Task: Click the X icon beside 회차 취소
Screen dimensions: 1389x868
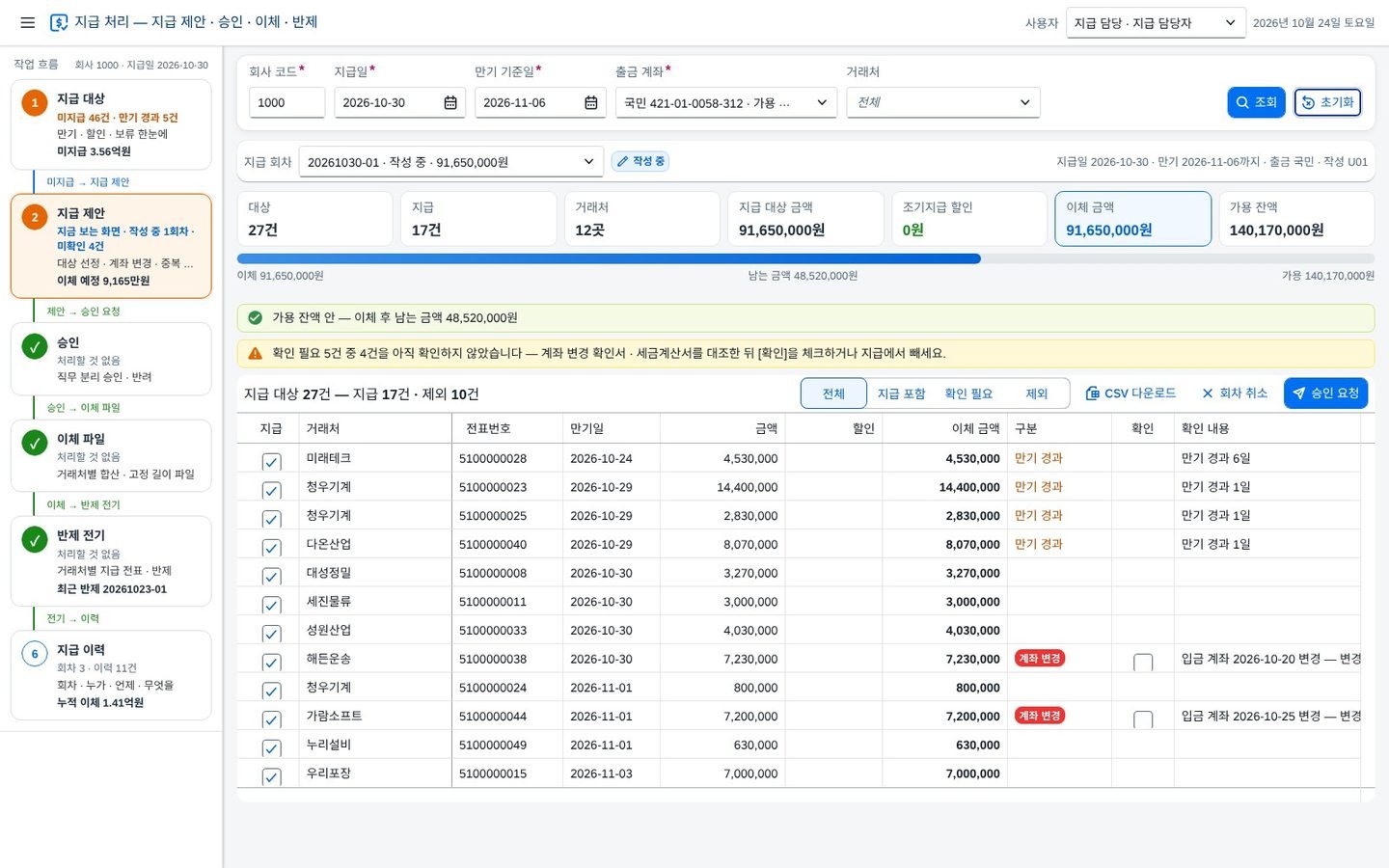Action: [1208, 393]
